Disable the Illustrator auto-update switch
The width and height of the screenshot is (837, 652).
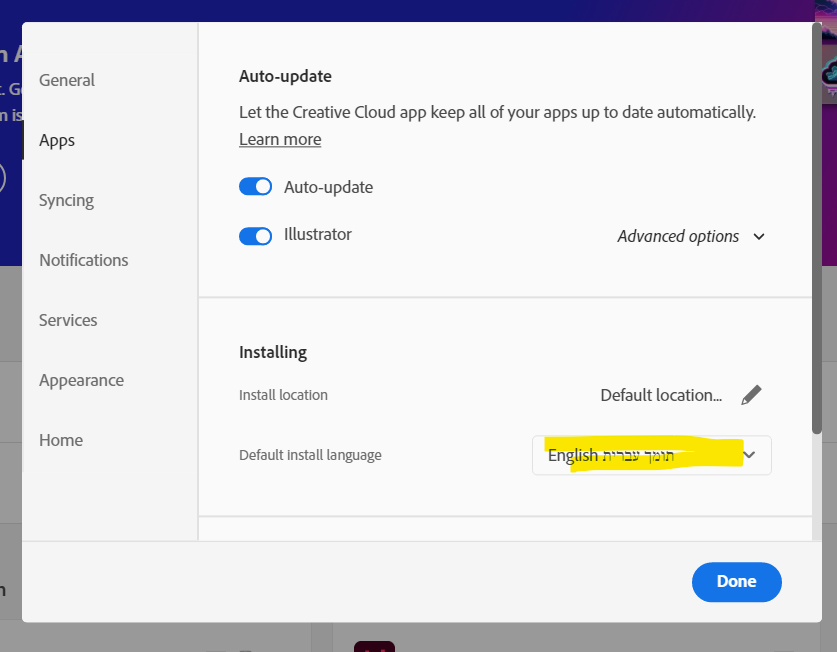tap(256, 236)
